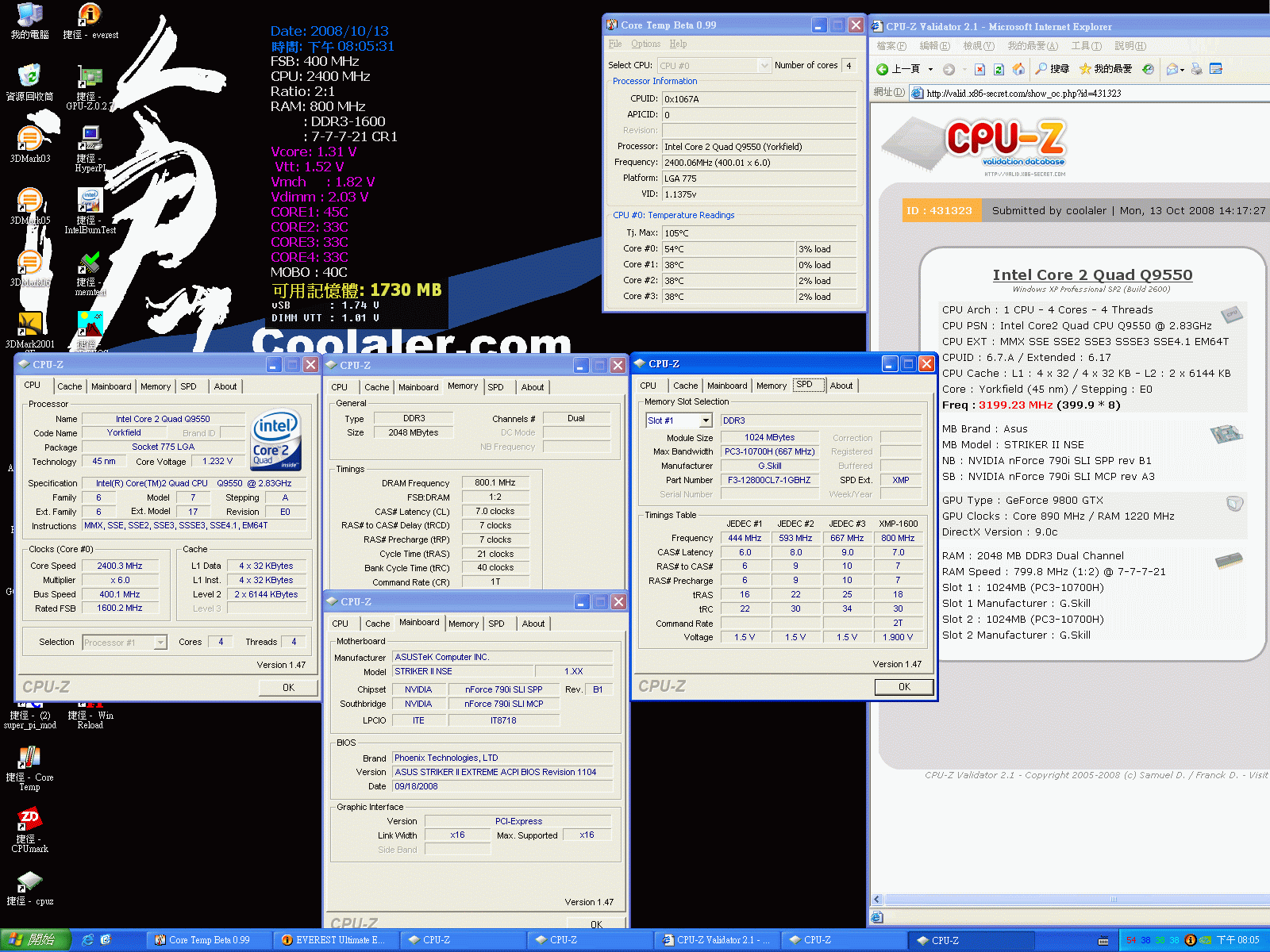Click Internet Explorer quick launch icon

point(87,940)
